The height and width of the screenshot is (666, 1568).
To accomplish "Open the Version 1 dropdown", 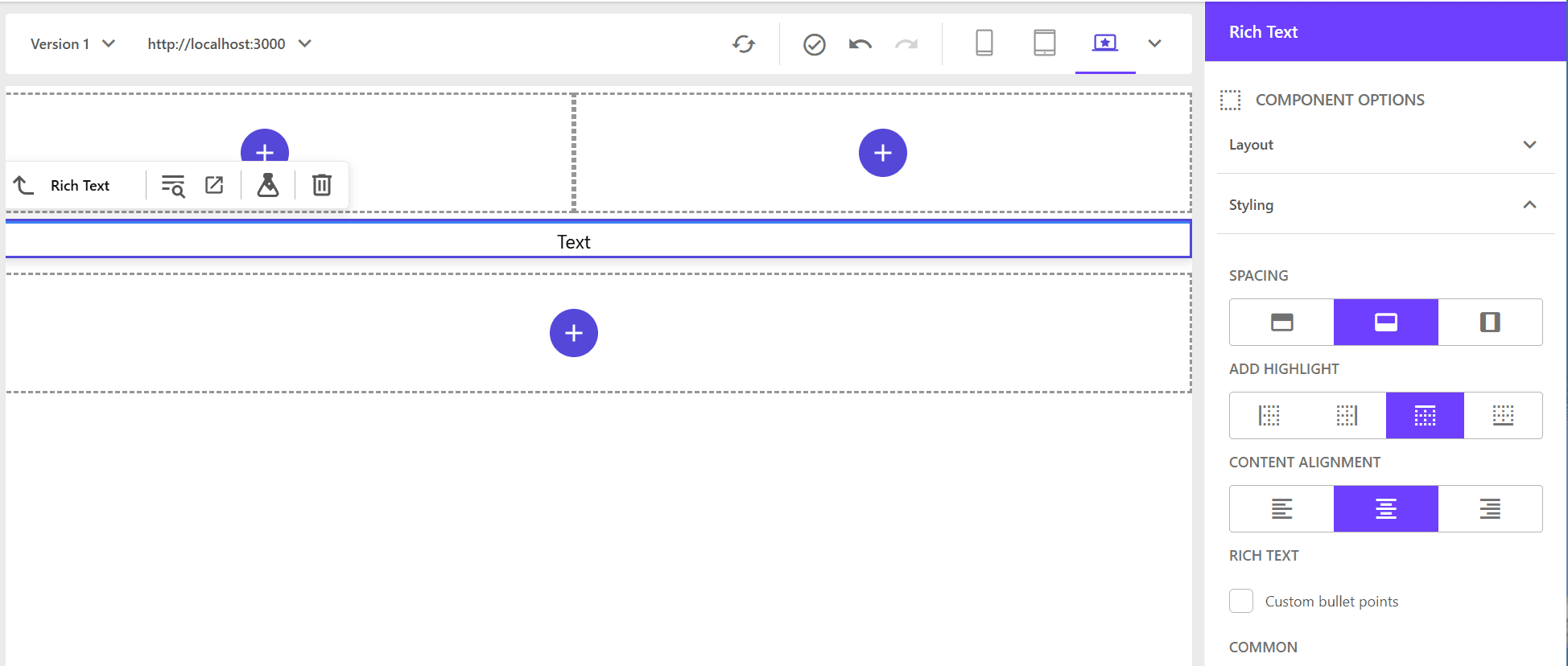I will pyautogui.click(x=72, y=44).
